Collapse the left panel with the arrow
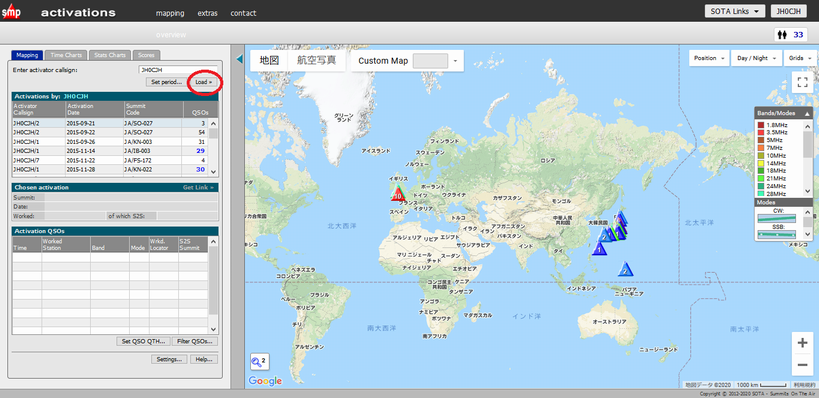This screenshot has width=819, height=398. 239,59
